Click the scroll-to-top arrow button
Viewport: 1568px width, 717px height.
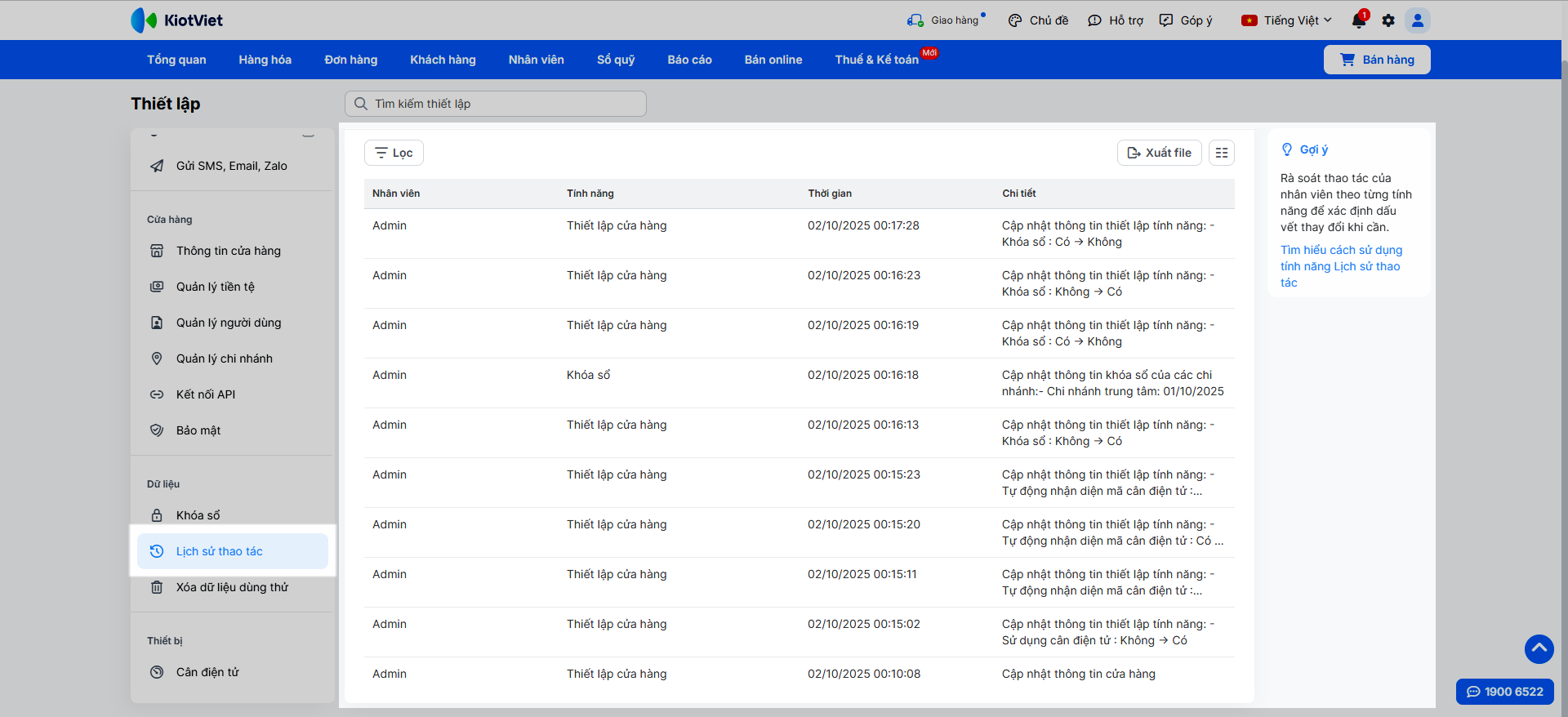pos(1539,649)
